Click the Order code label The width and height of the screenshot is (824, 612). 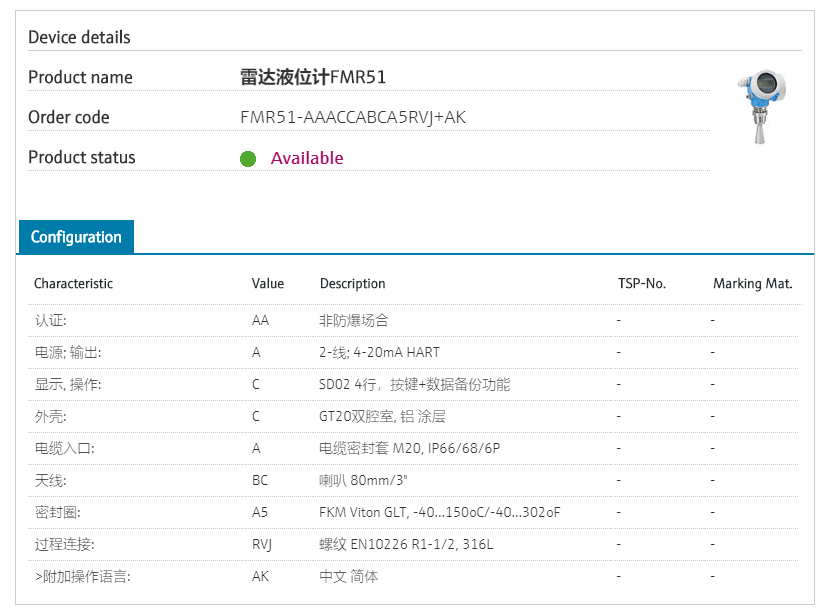[69, 117]
